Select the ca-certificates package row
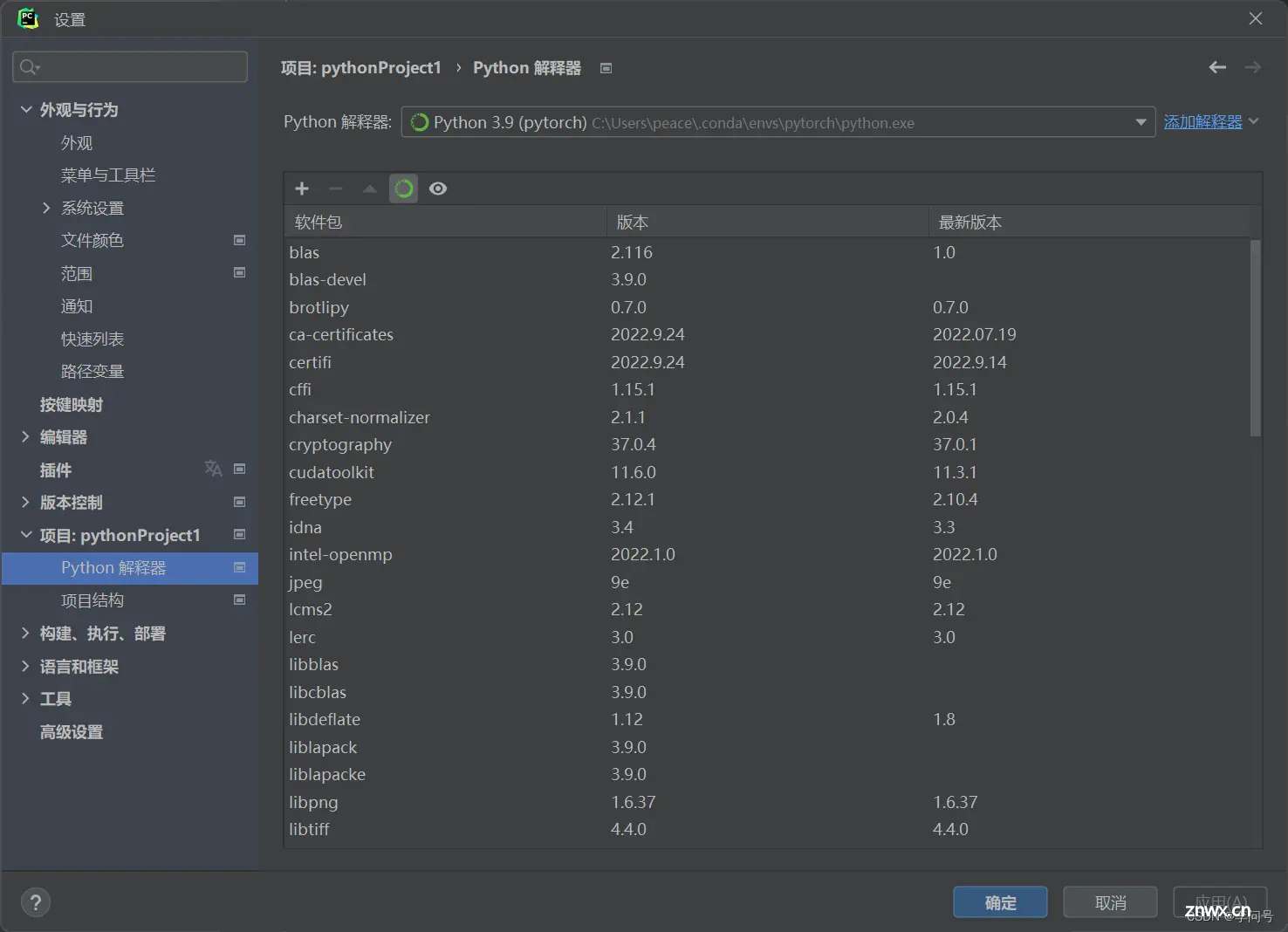This screenshot has height=932, width=1288. [768, 334]
